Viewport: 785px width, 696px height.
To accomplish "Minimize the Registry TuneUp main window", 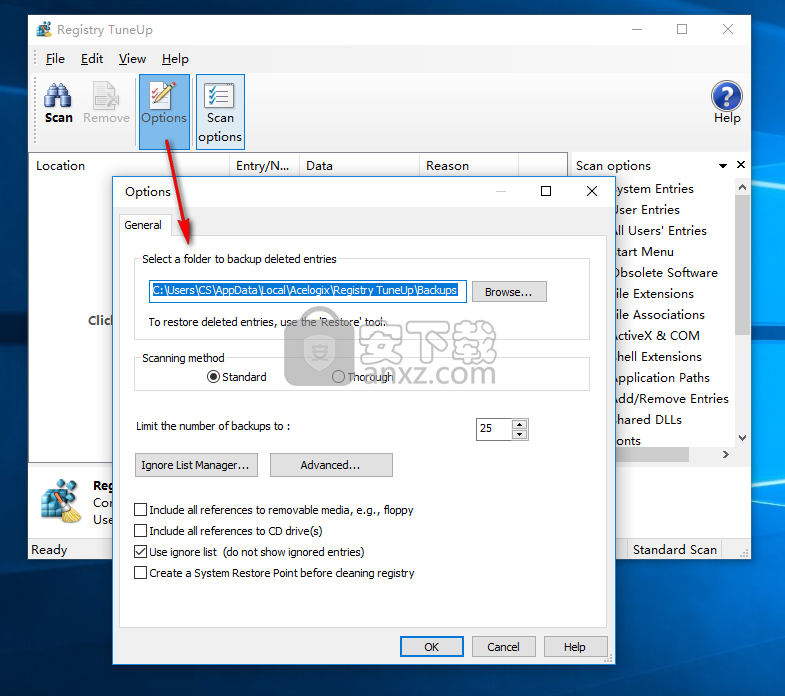I will click(x=637, y=30).
